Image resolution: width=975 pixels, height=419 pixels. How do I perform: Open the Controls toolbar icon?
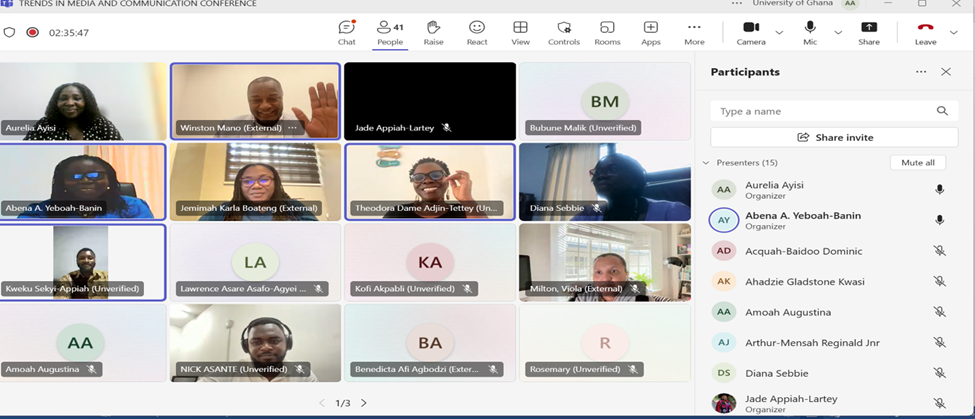[x=564, y=32]
